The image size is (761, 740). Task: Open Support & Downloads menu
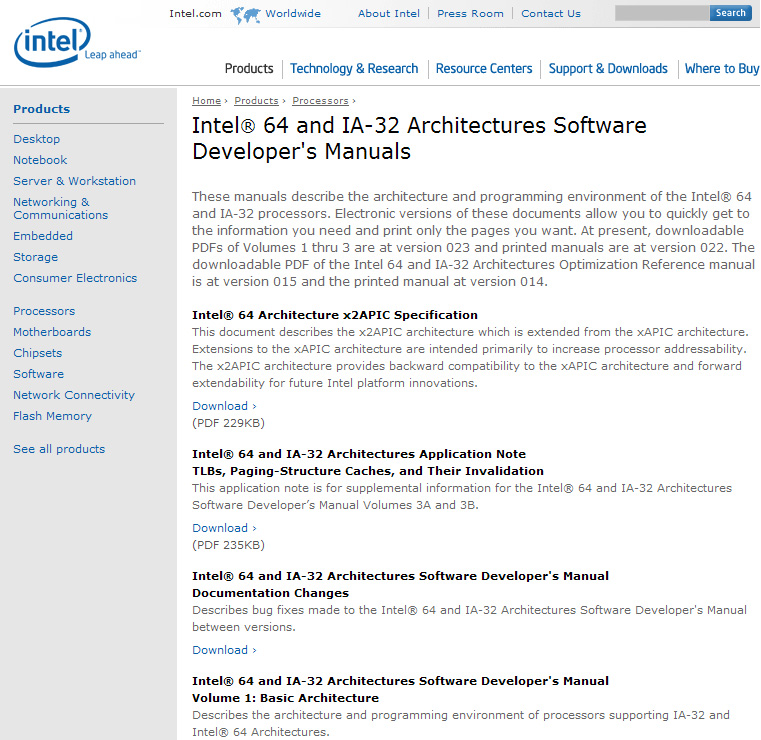pyautogui.click(x=608, y=69)
